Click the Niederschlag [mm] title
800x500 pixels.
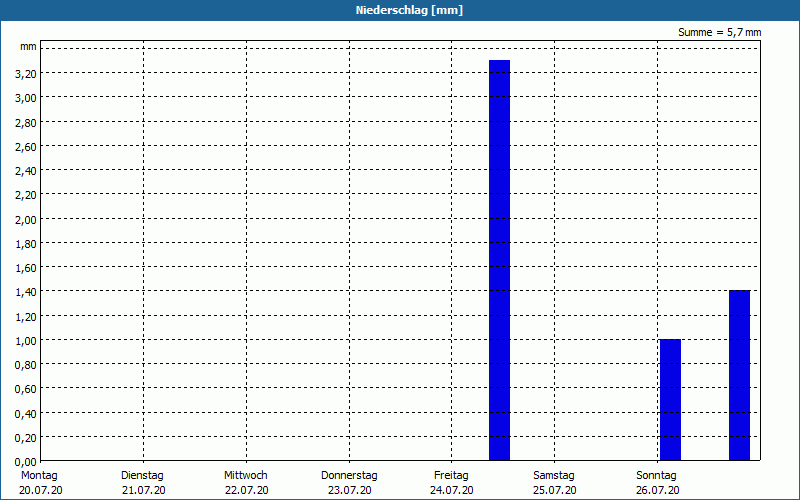pyautogui.click(x=409, y=10)
